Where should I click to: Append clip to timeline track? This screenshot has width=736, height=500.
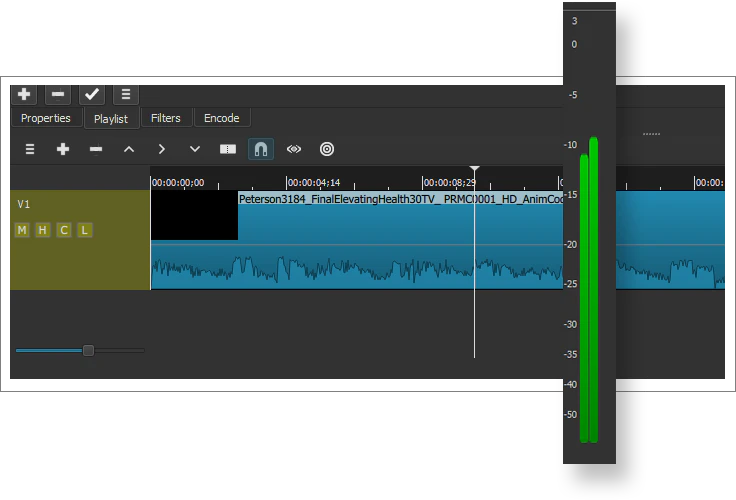(62, 149)
